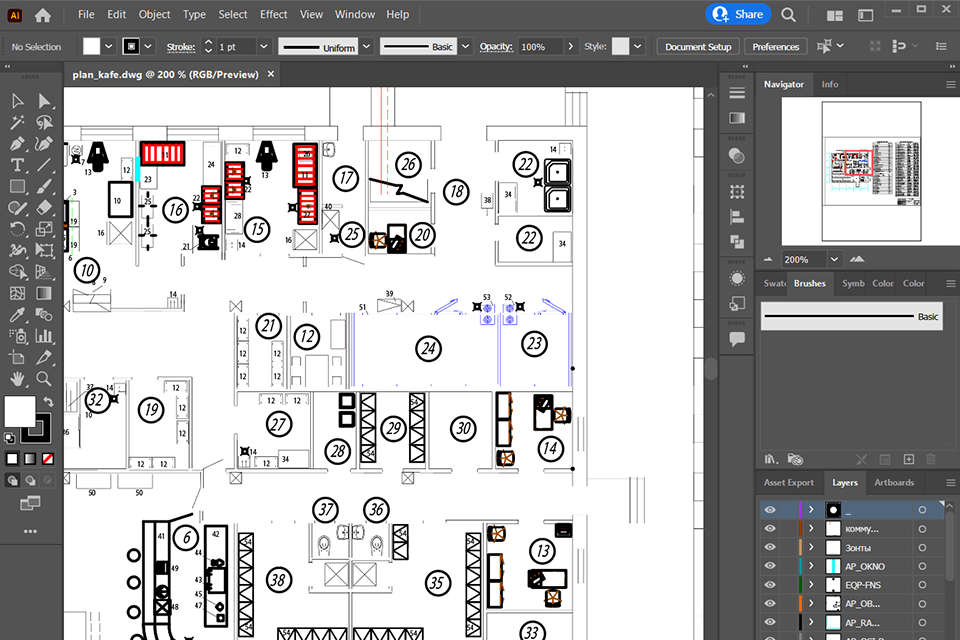Hide the Зонты layer
This screenshot has width=960, height=640.
pos(770,547)
